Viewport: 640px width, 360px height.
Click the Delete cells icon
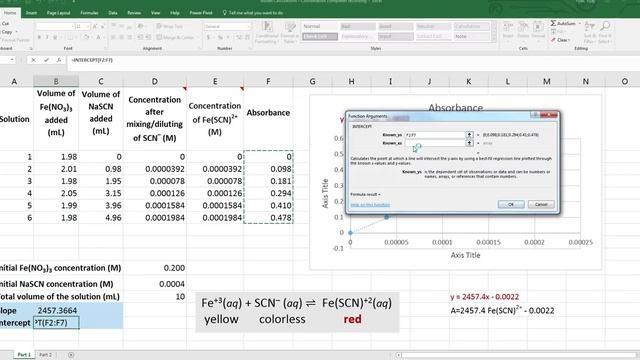pyautogui.click(x=523, y=28)
